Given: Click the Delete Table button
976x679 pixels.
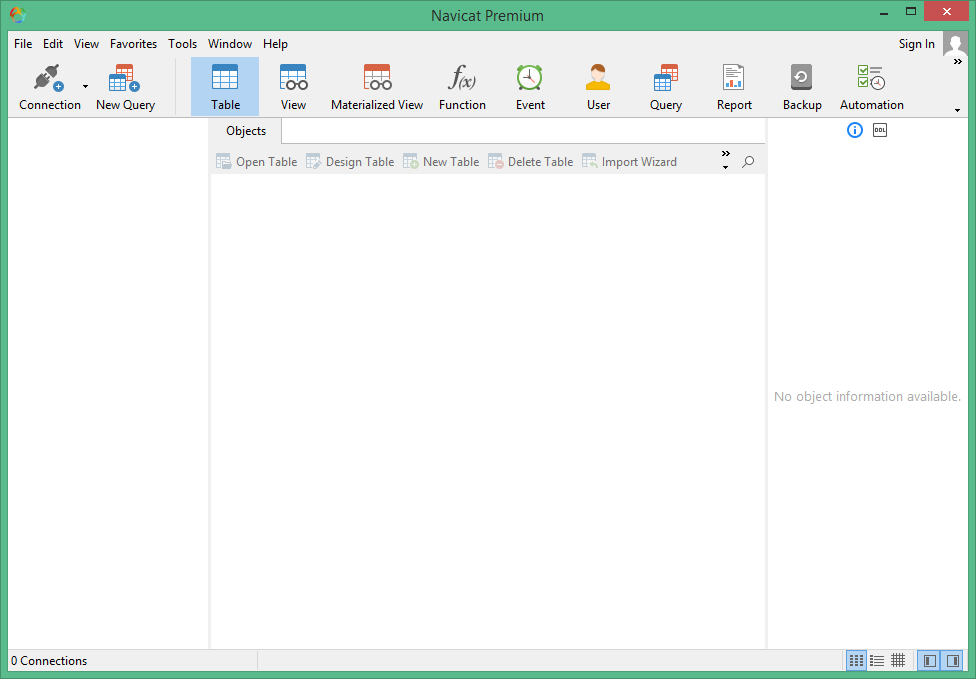Looking at the screenshot, I should pos(530,162).
